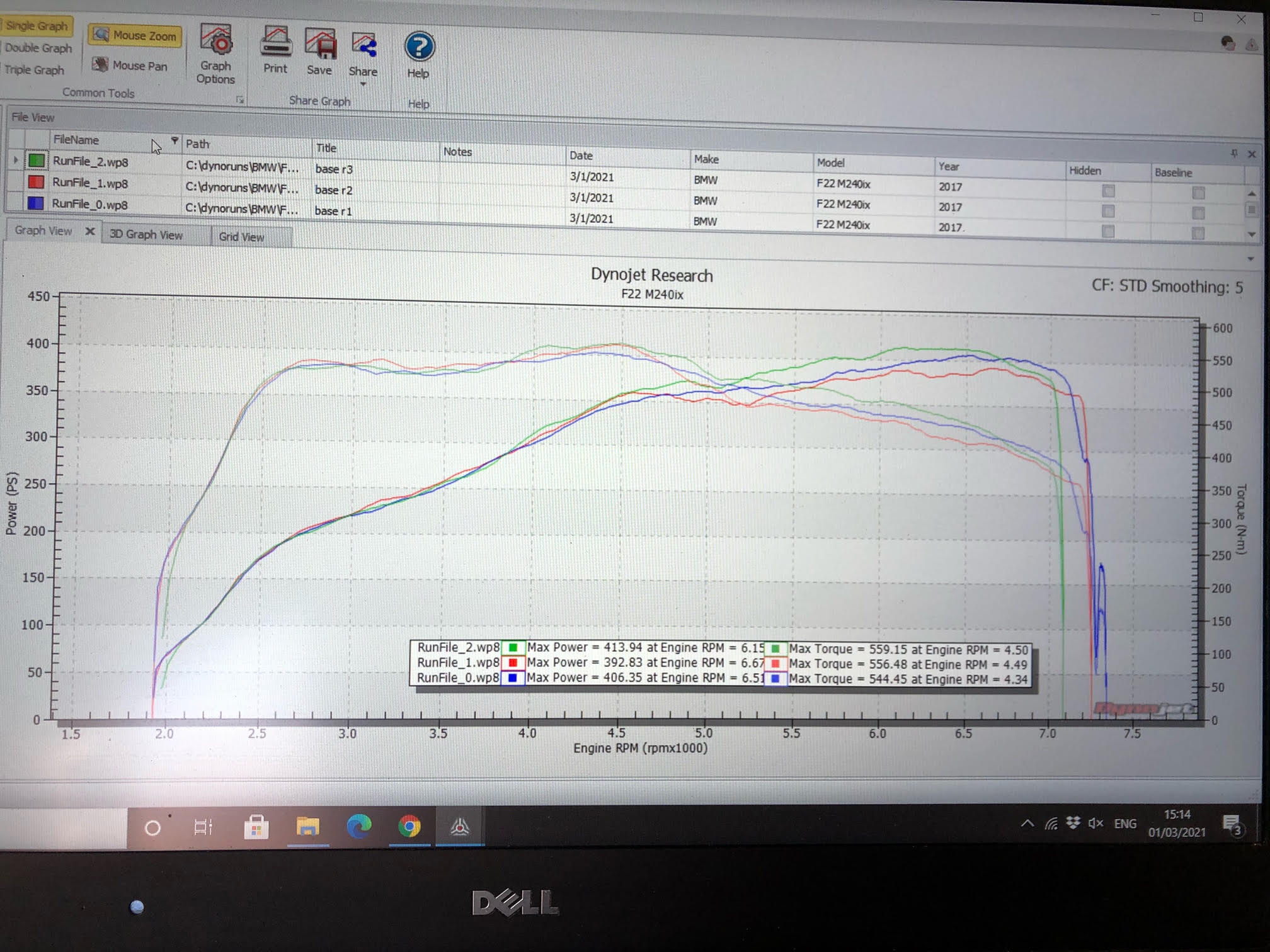Switch to Grid View tab
The height and width of the screenshot is (952, 1270).
pyautogui.click(x=242, y=237)
